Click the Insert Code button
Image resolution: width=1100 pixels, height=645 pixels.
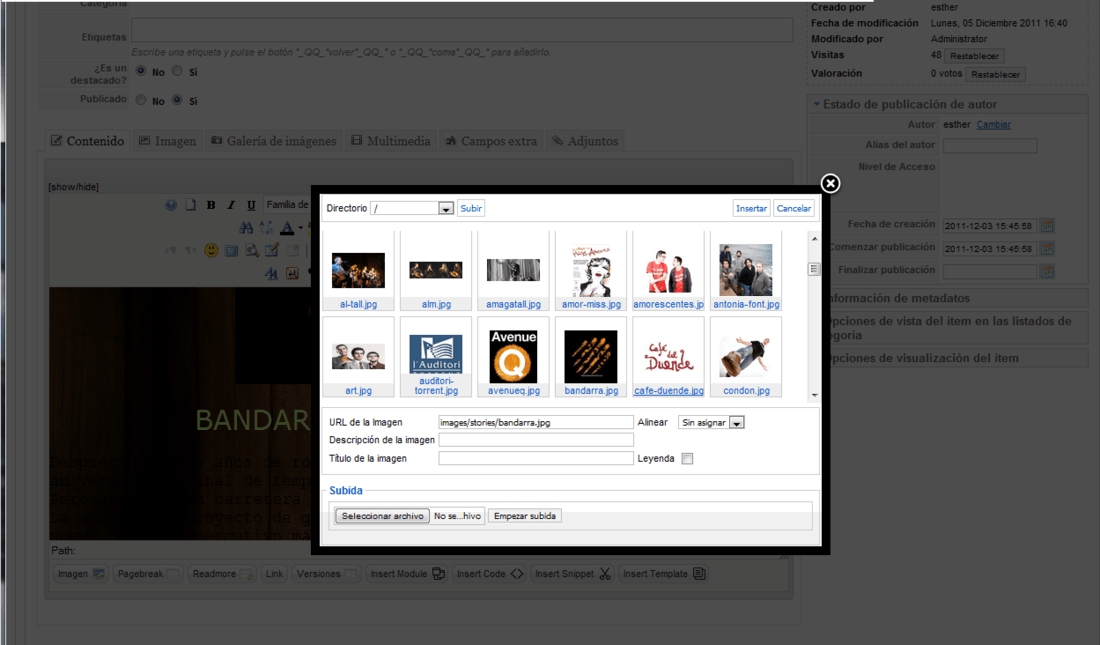[x=490, y=574]
